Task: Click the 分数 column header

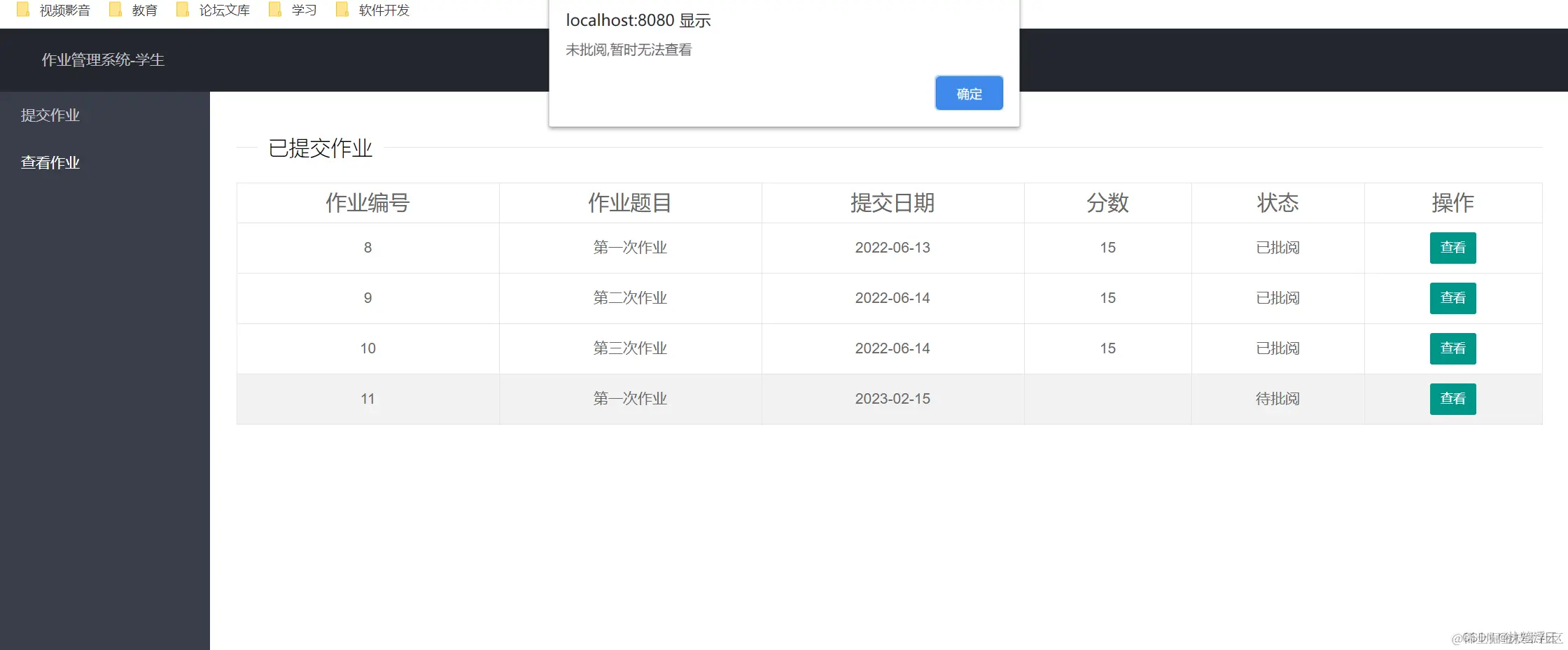Action: [x=1107, y=203]
